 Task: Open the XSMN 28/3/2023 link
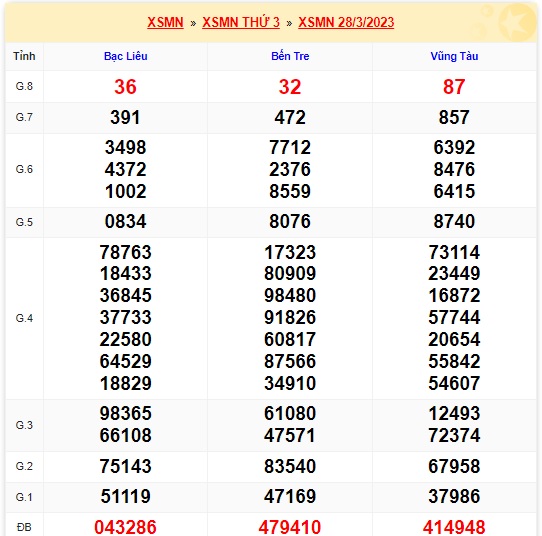(346, 22)
